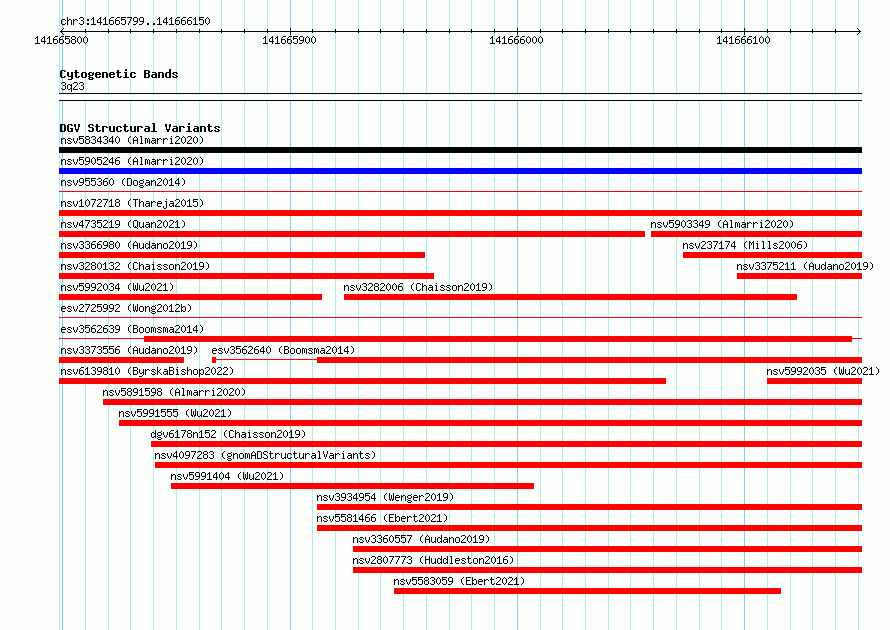This screenshot has height=630, width=890.
Task: Click nsv4097283 (gnomADStructuralVariants) label
Action: (265, 455)
